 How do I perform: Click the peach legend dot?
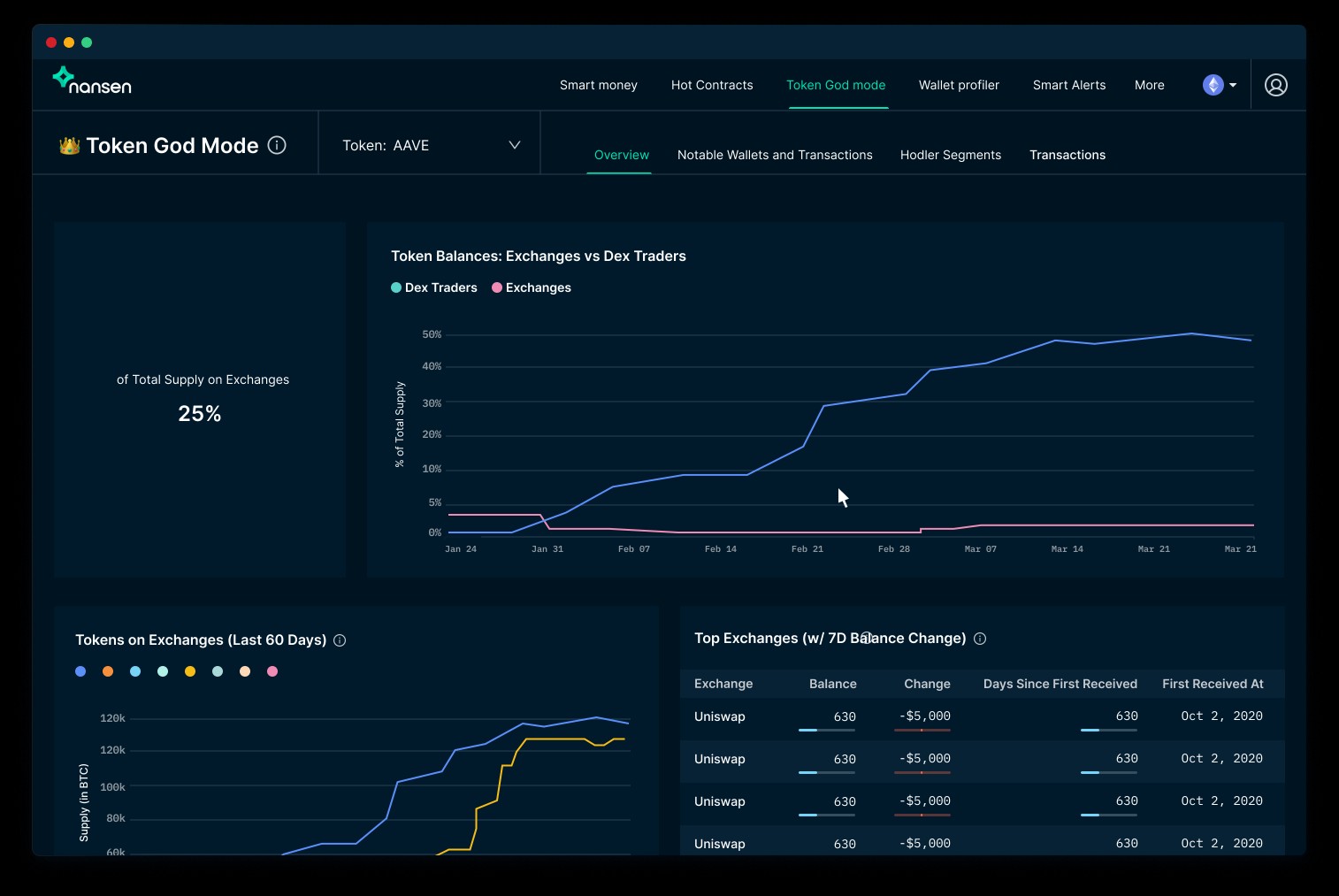(245, 671)
